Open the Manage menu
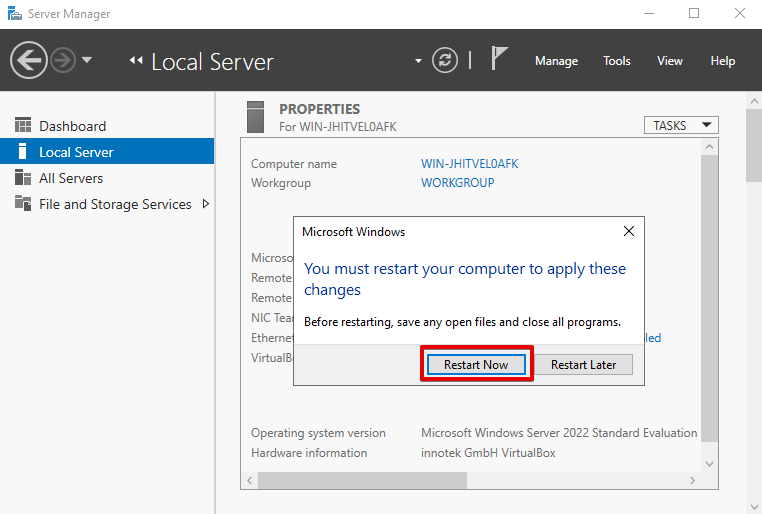 (556, 61)
